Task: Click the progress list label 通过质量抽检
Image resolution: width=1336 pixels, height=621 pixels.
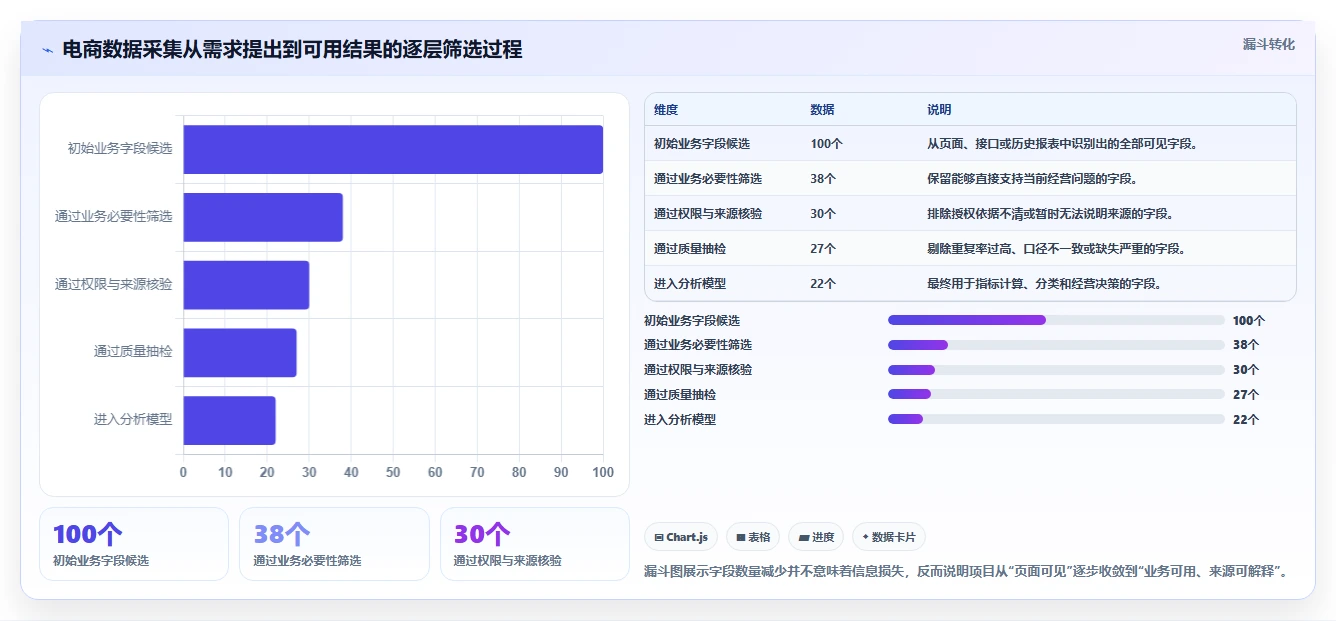Action: click(680, 395)
